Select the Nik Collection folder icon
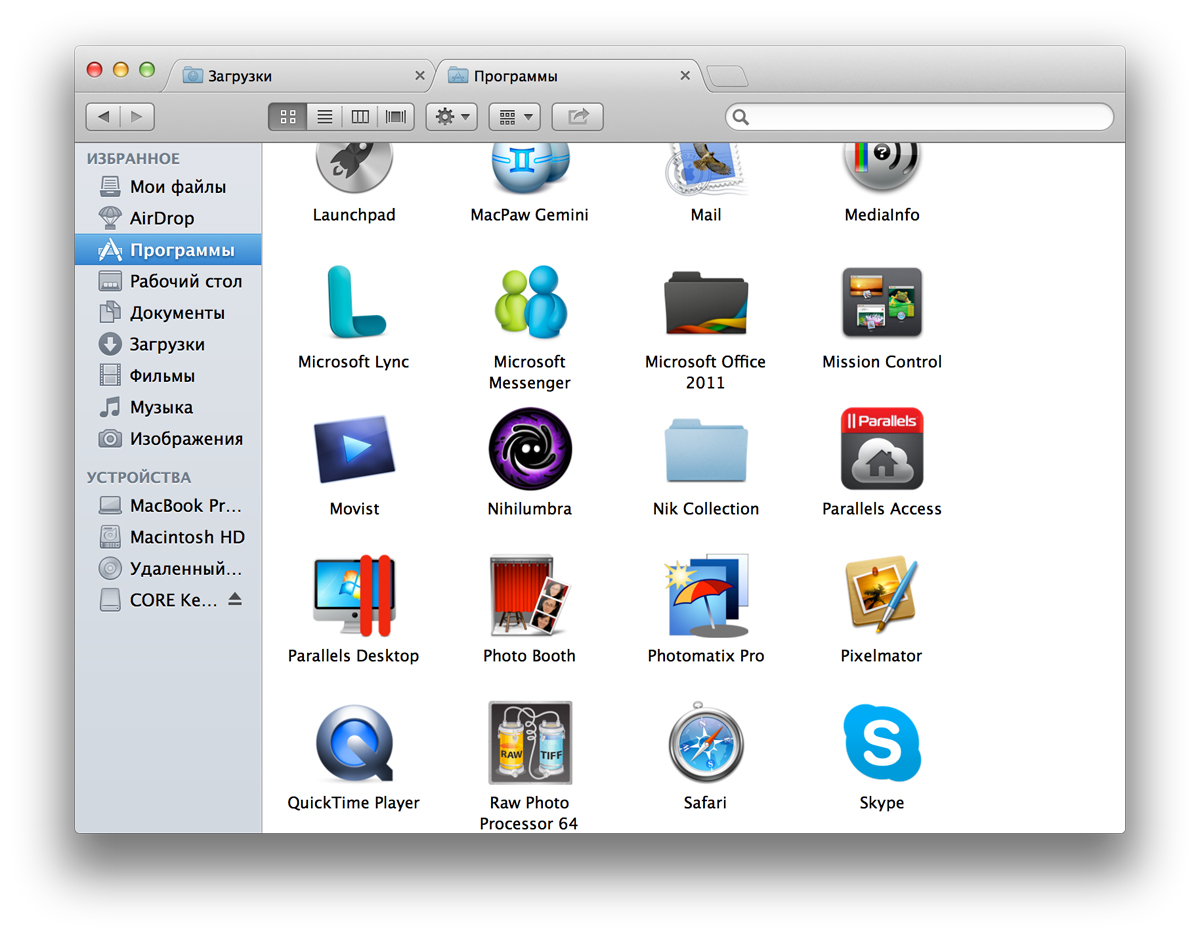This screenshot has height=937, width=1200. (x=705, y=450)
